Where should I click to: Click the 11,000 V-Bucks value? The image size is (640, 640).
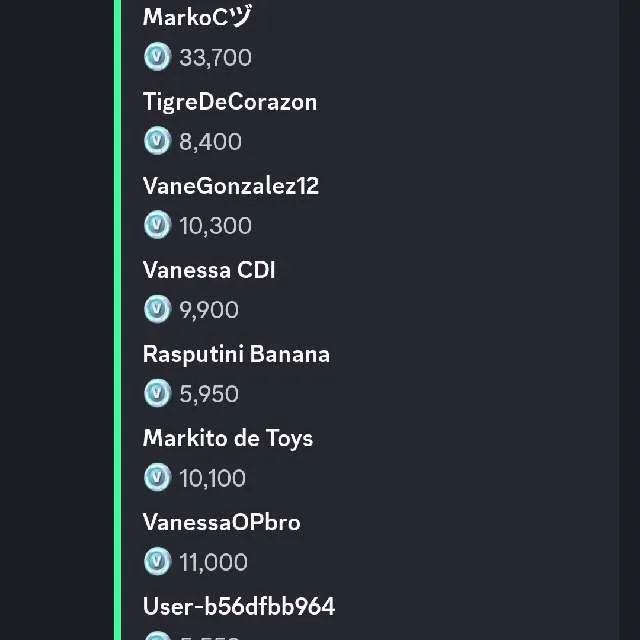[213, 562]
